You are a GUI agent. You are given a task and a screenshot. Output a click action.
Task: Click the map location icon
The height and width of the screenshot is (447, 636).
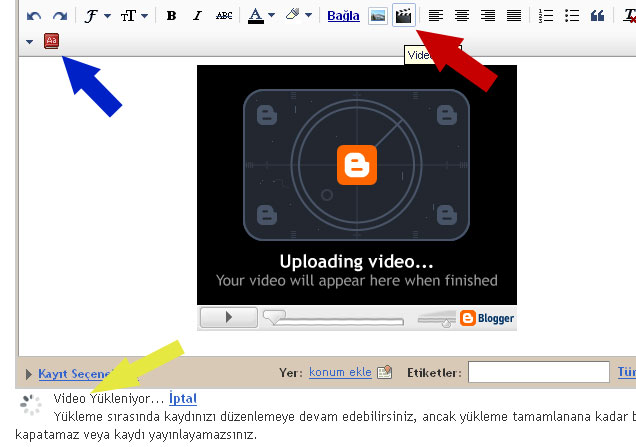pyautogui.click(x=385, y=372)
